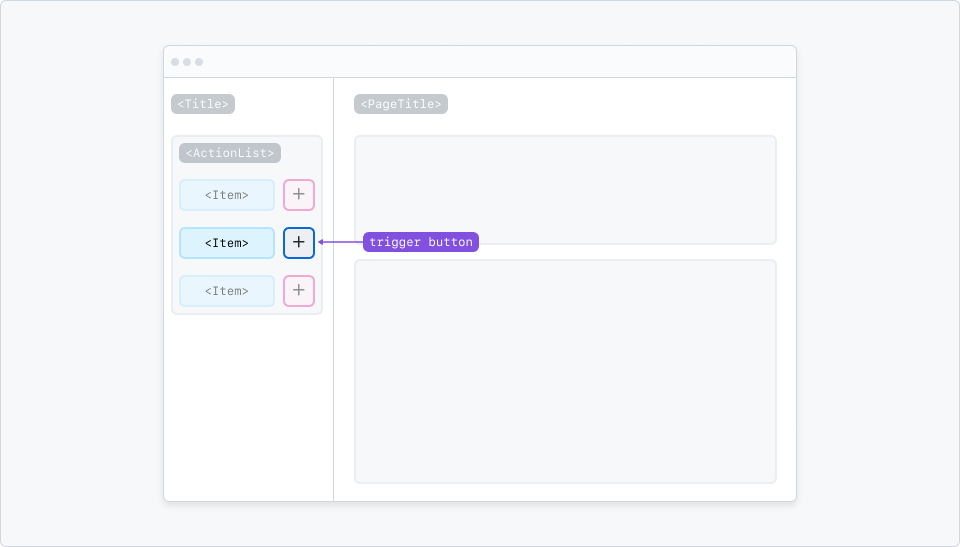Image resolution: width=960 pixels, height=547 pixels.
Task: Click the <ActionList> label
Action: pyautogui.click(x=230, y=153)
